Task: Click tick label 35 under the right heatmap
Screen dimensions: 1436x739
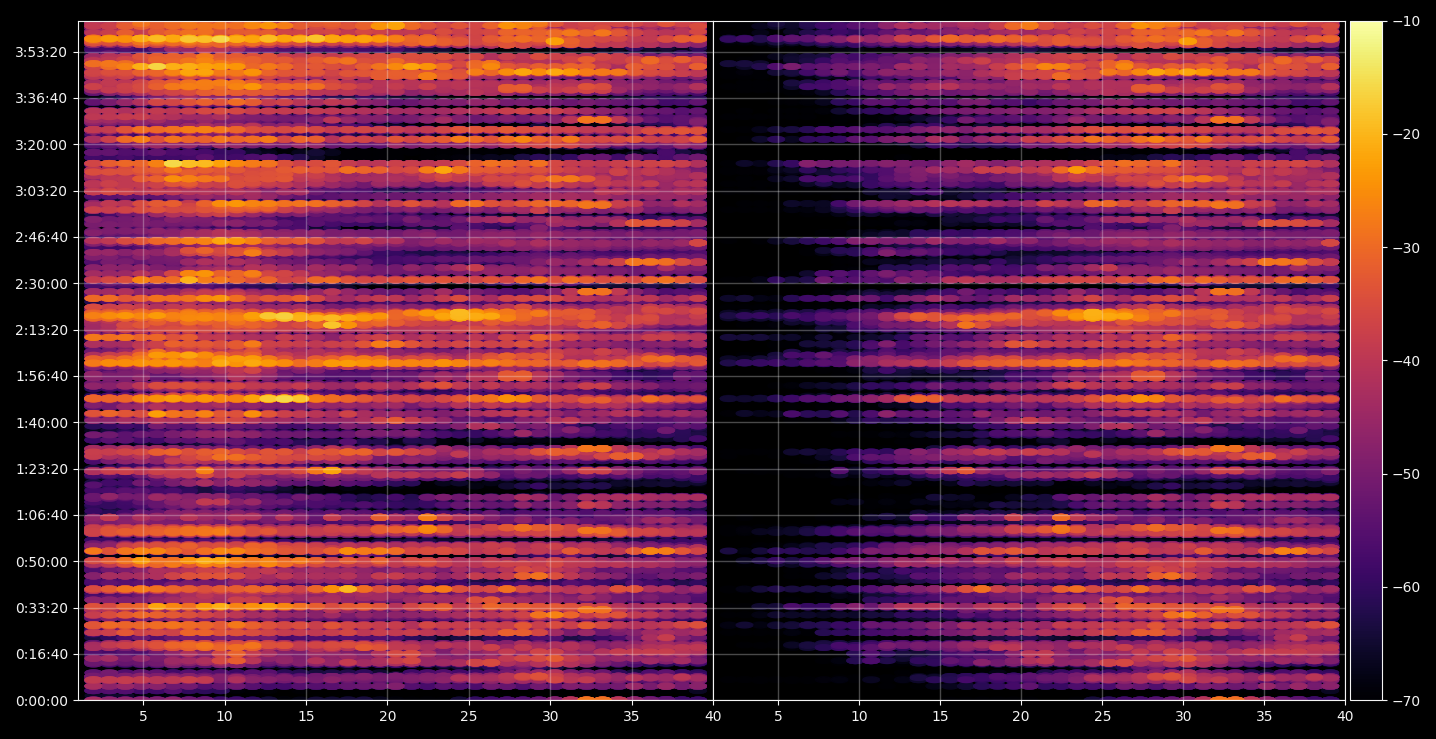Action: pyautogui.click(x=1264, y=716)
